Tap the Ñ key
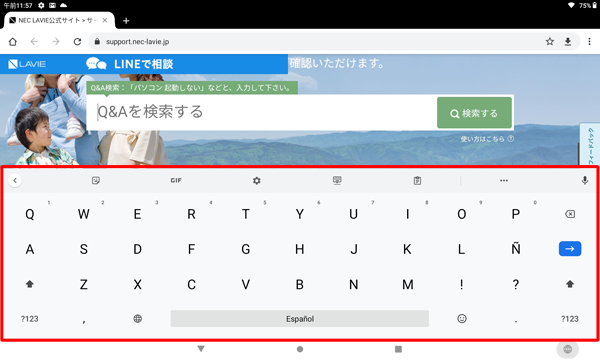The width and height of the screenshot is (600, 360). [x=515, y=249]
